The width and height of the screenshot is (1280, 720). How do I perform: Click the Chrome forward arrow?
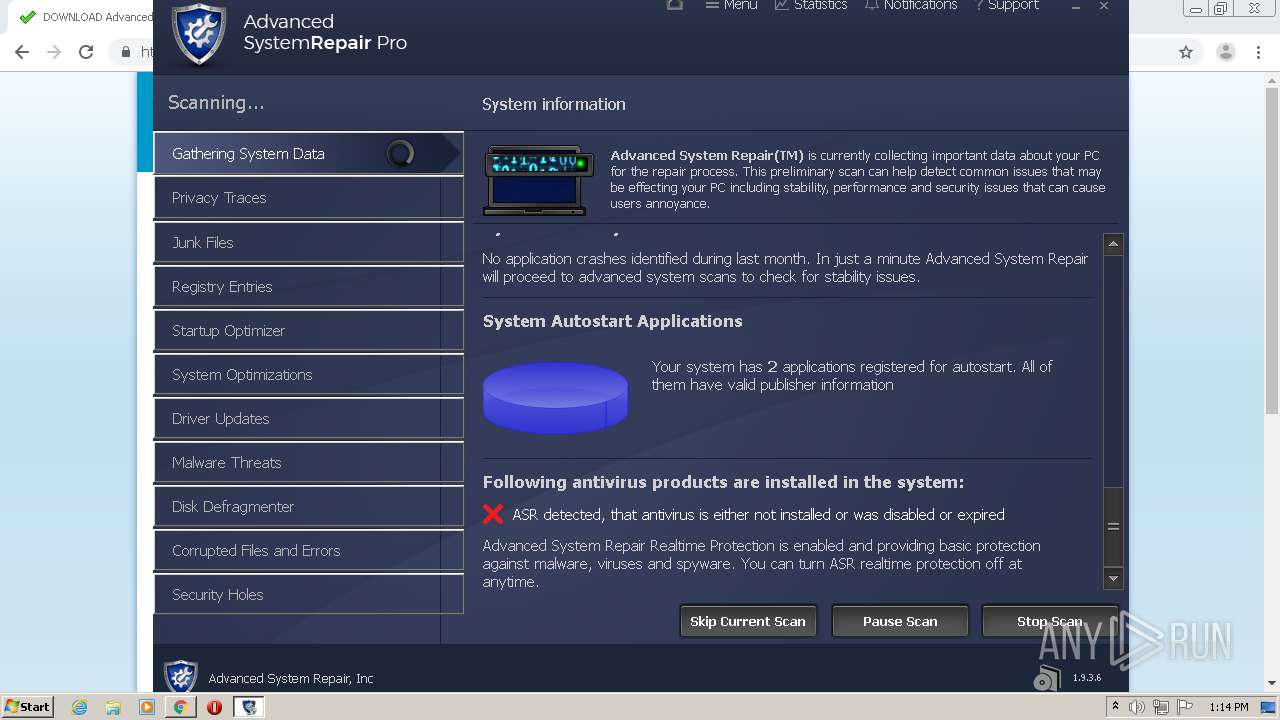pos(54,52)
